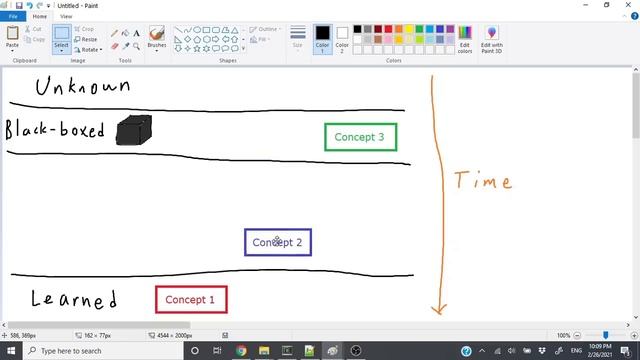Open Customize Quick Access Toolbar dropdown
The width and height of the screenshot is (640, 360).
tap(49, 6)
